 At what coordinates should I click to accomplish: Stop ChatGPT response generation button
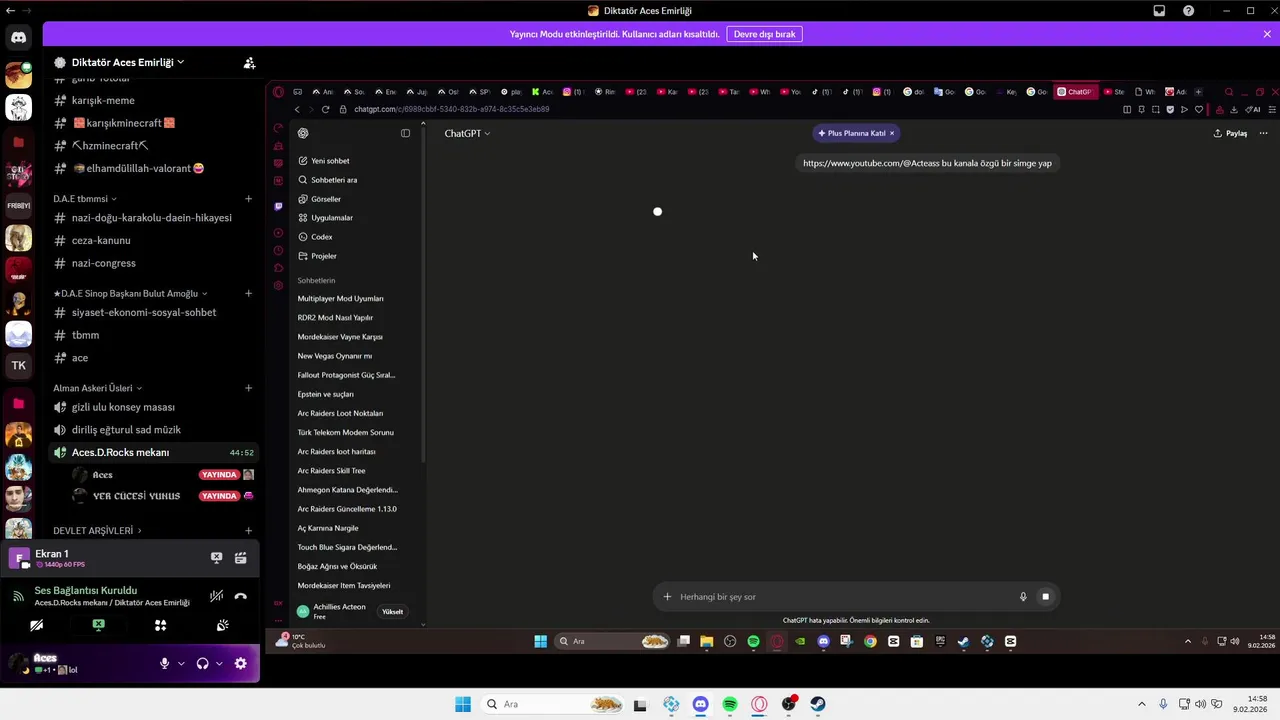click(x=1045, y=597)
